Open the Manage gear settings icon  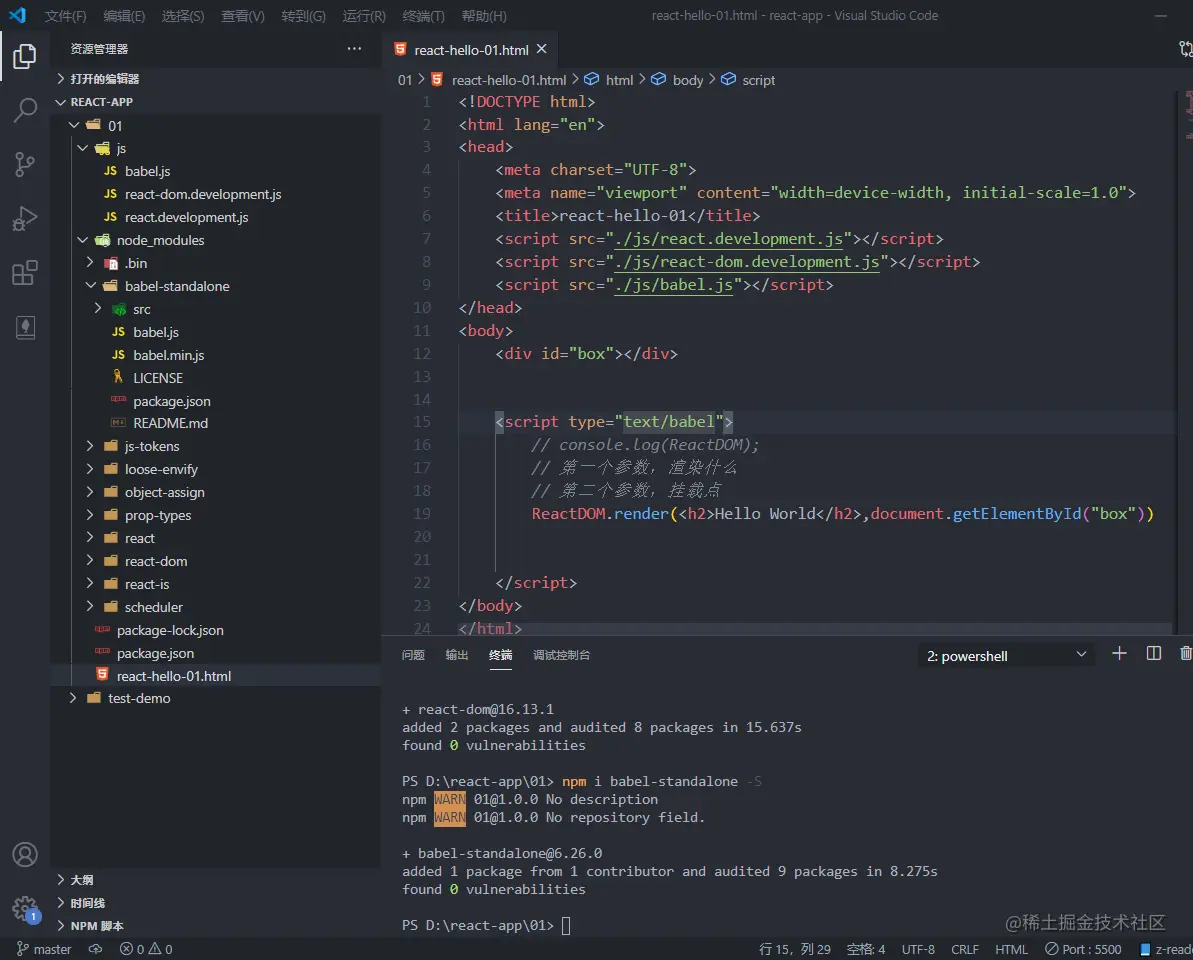pyautogui.click(x=24, y=908)
